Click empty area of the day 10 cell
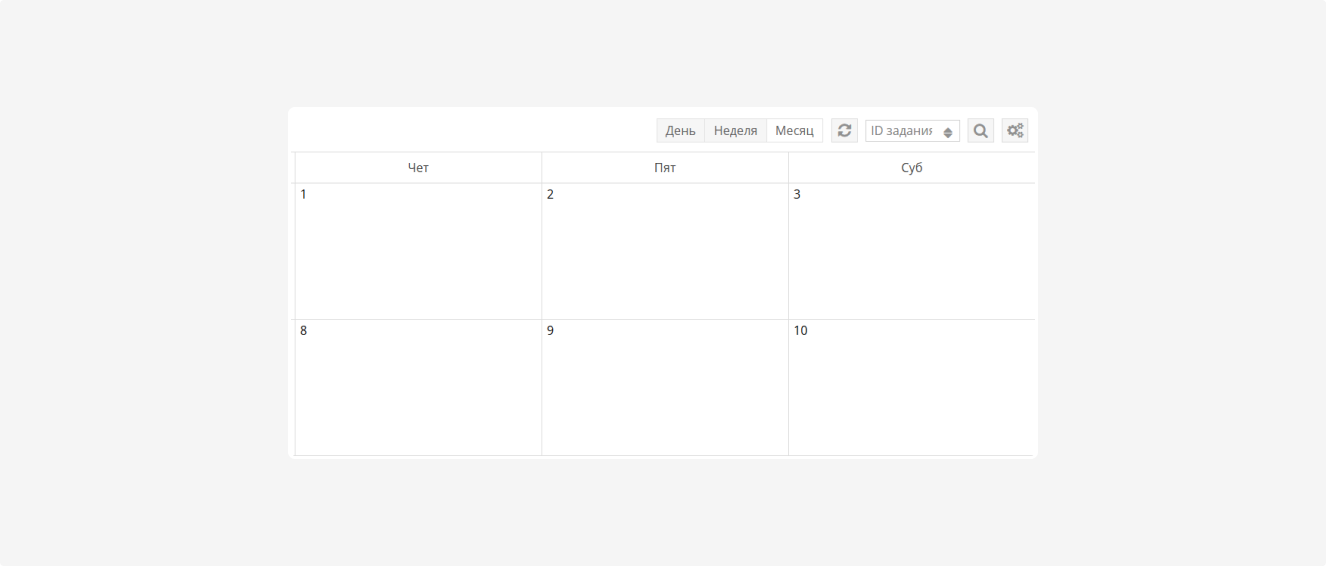Image resolution: width=1326 pixels, height=566 pixels. [911, 395]
